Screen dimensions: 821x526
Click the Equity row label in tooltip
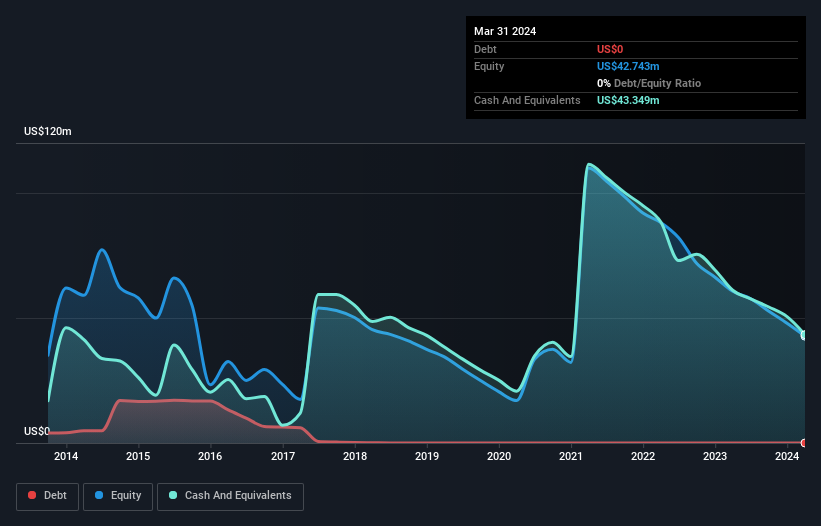pos(489,66)
